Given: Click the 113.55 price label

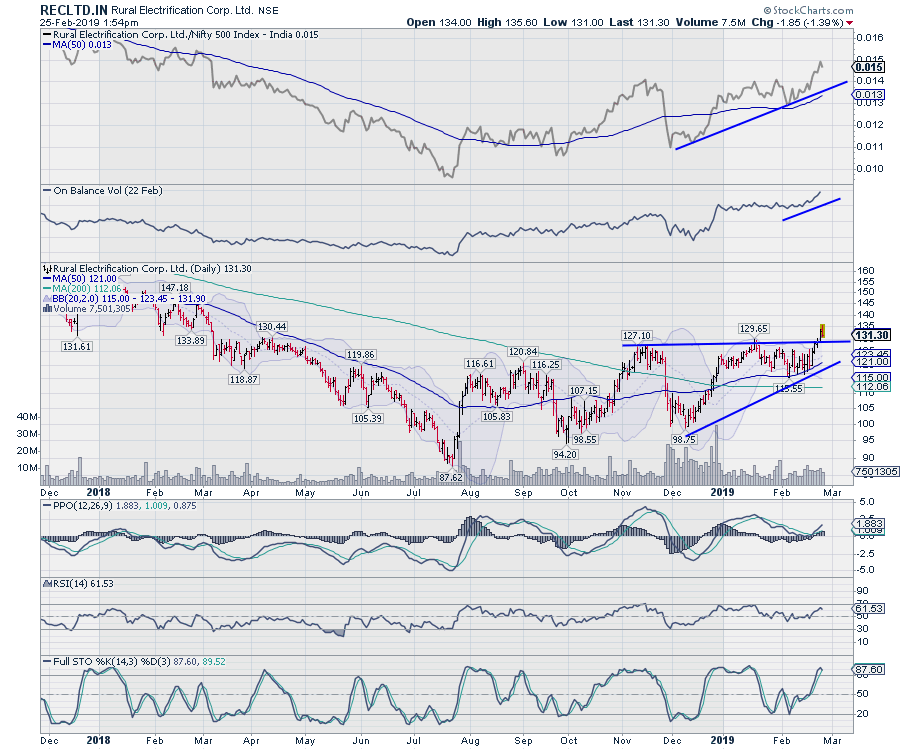Looking at the screenshot, I should point(788,388).
